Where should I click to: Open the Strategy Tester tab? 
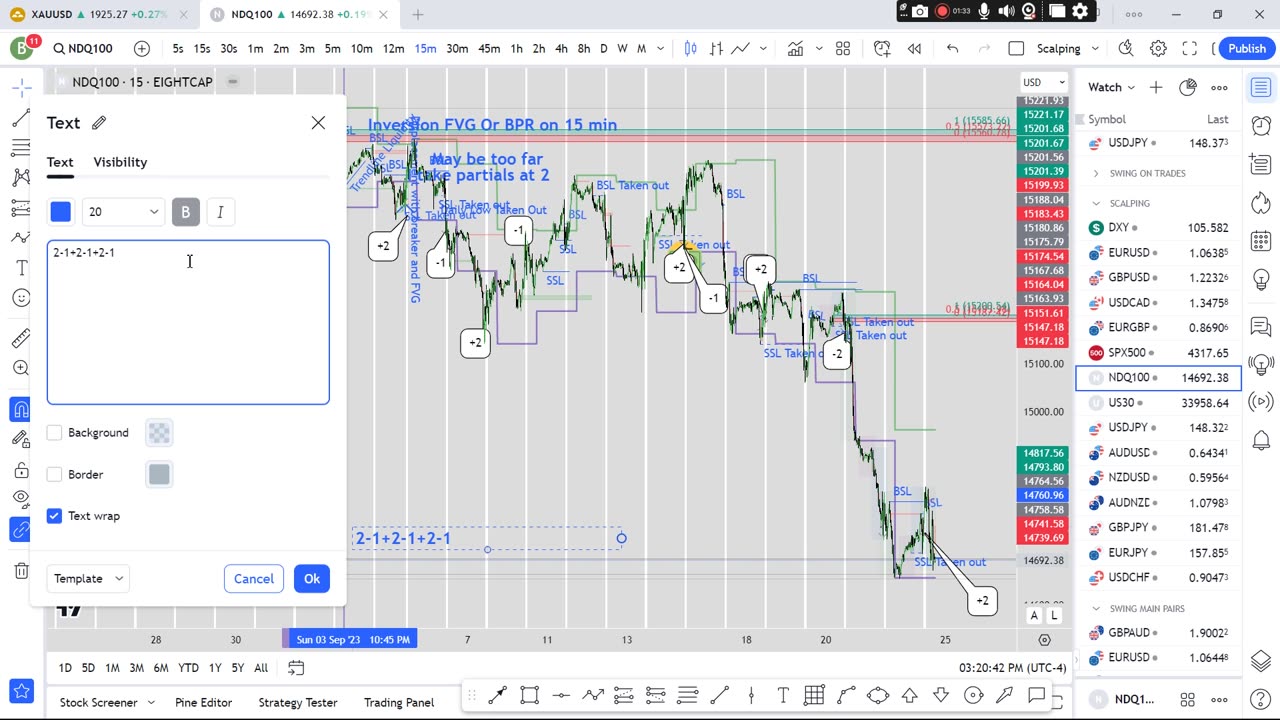click(297, 702)
